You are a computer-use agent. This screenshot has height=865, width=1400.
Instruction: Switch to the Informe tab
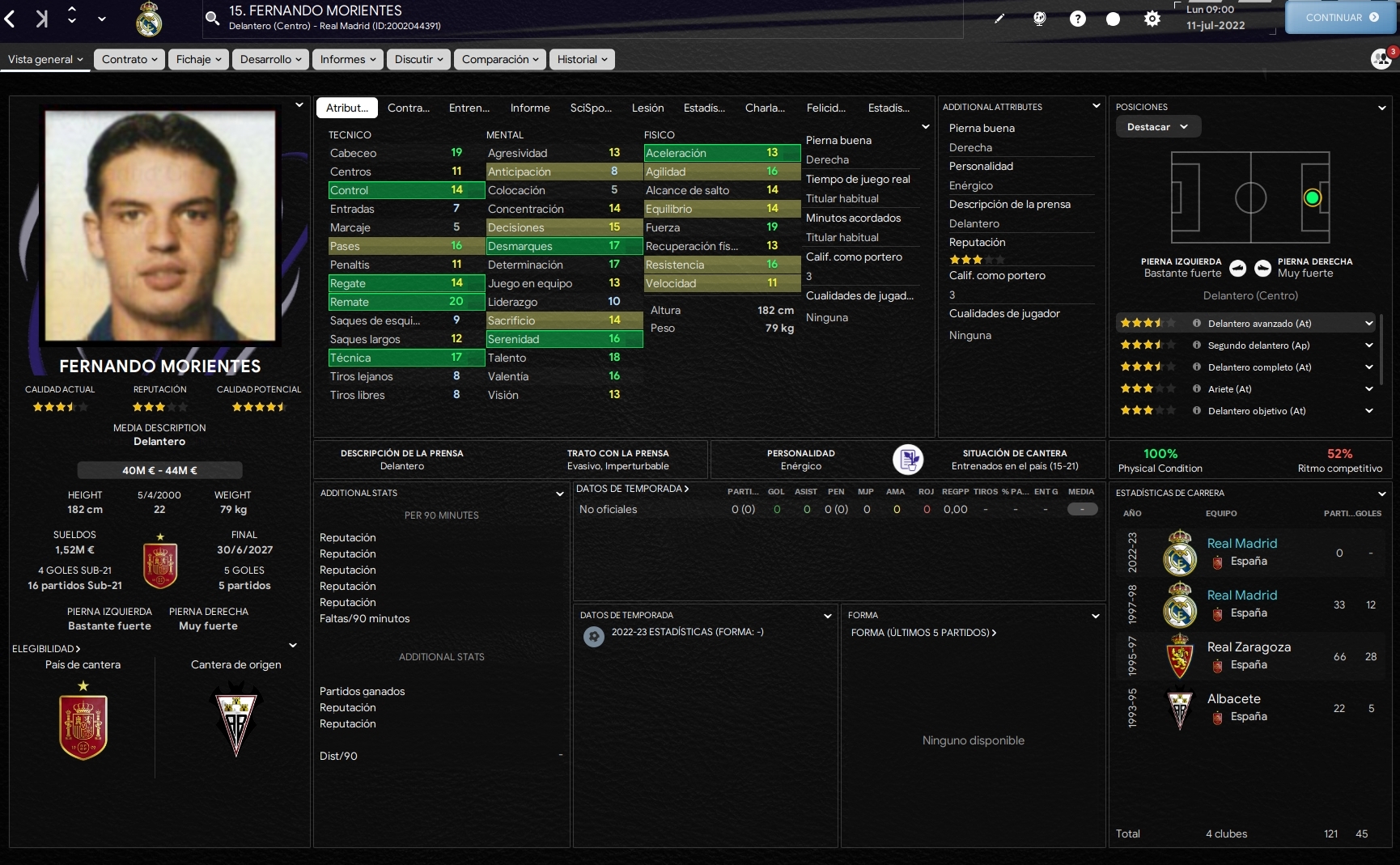(x=530, y=108)
